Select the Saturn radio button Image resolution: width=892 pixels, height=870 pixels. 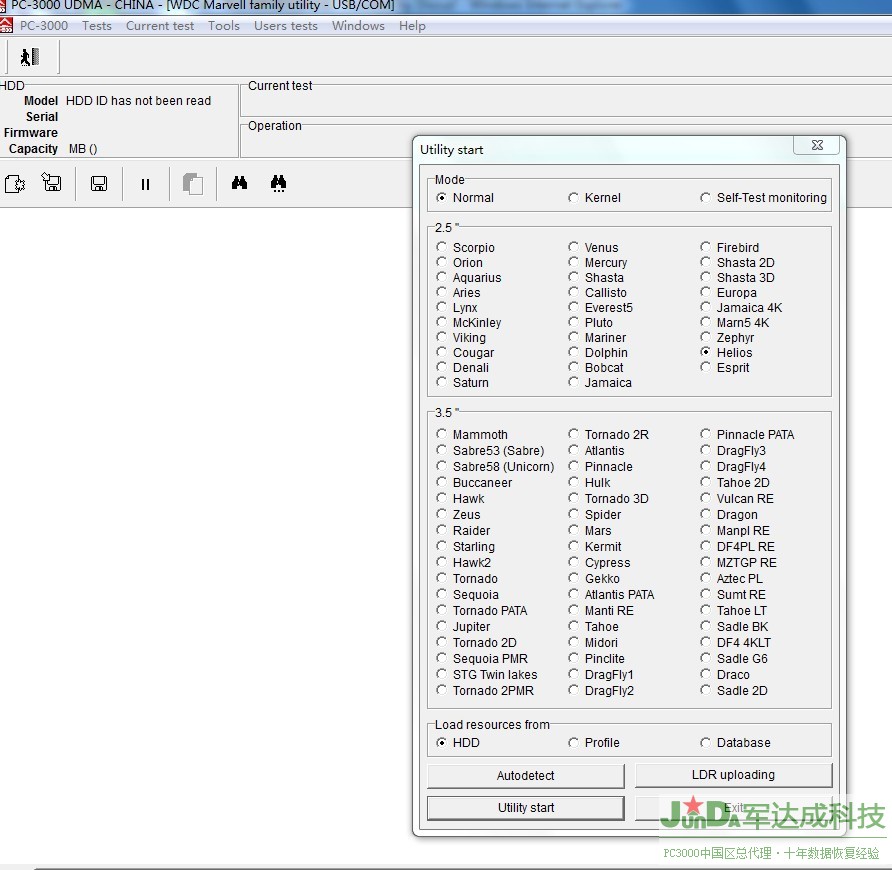(441, 382)
